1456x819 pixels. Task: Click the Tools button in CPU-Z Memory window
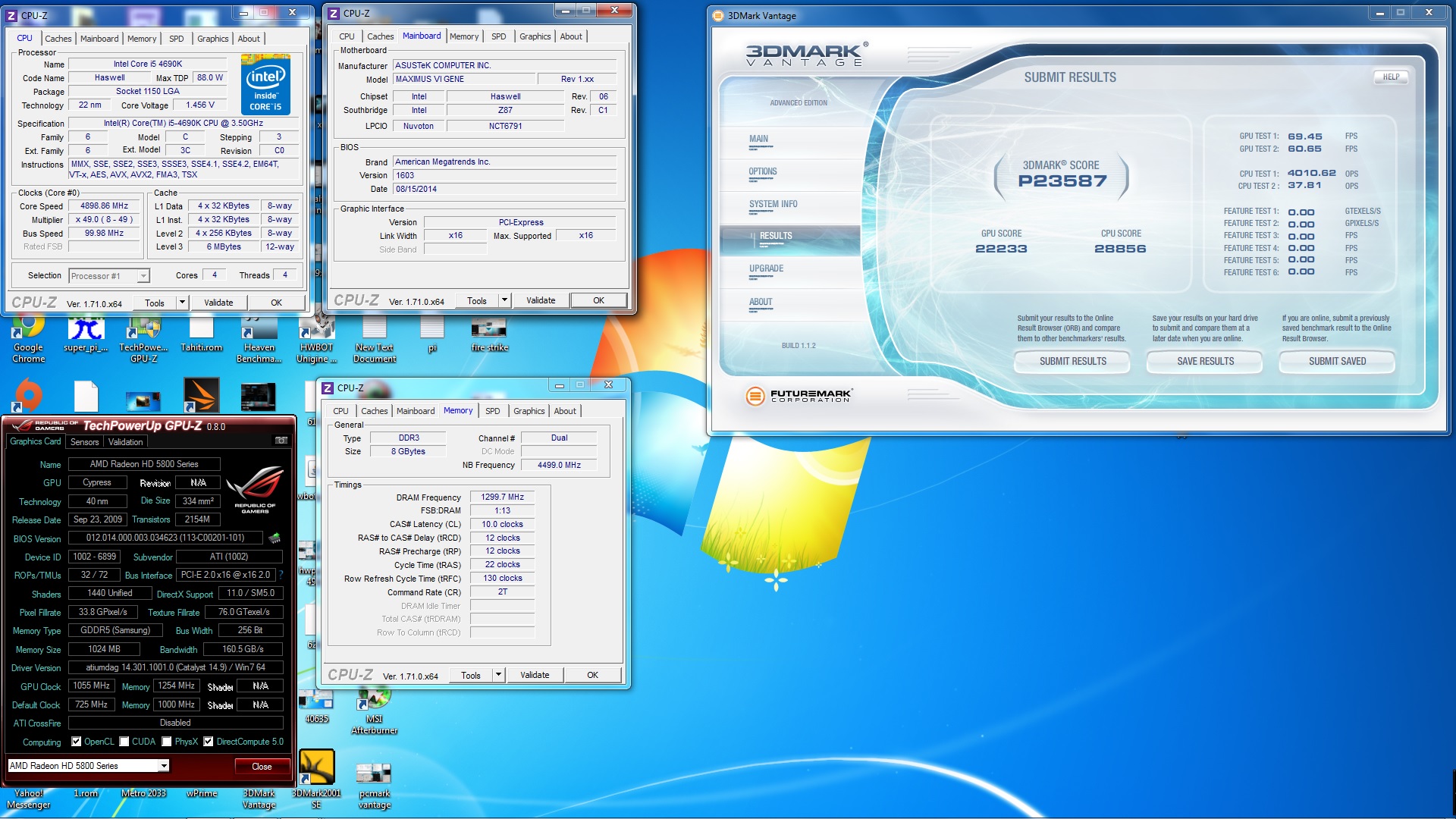coord(470,675)
